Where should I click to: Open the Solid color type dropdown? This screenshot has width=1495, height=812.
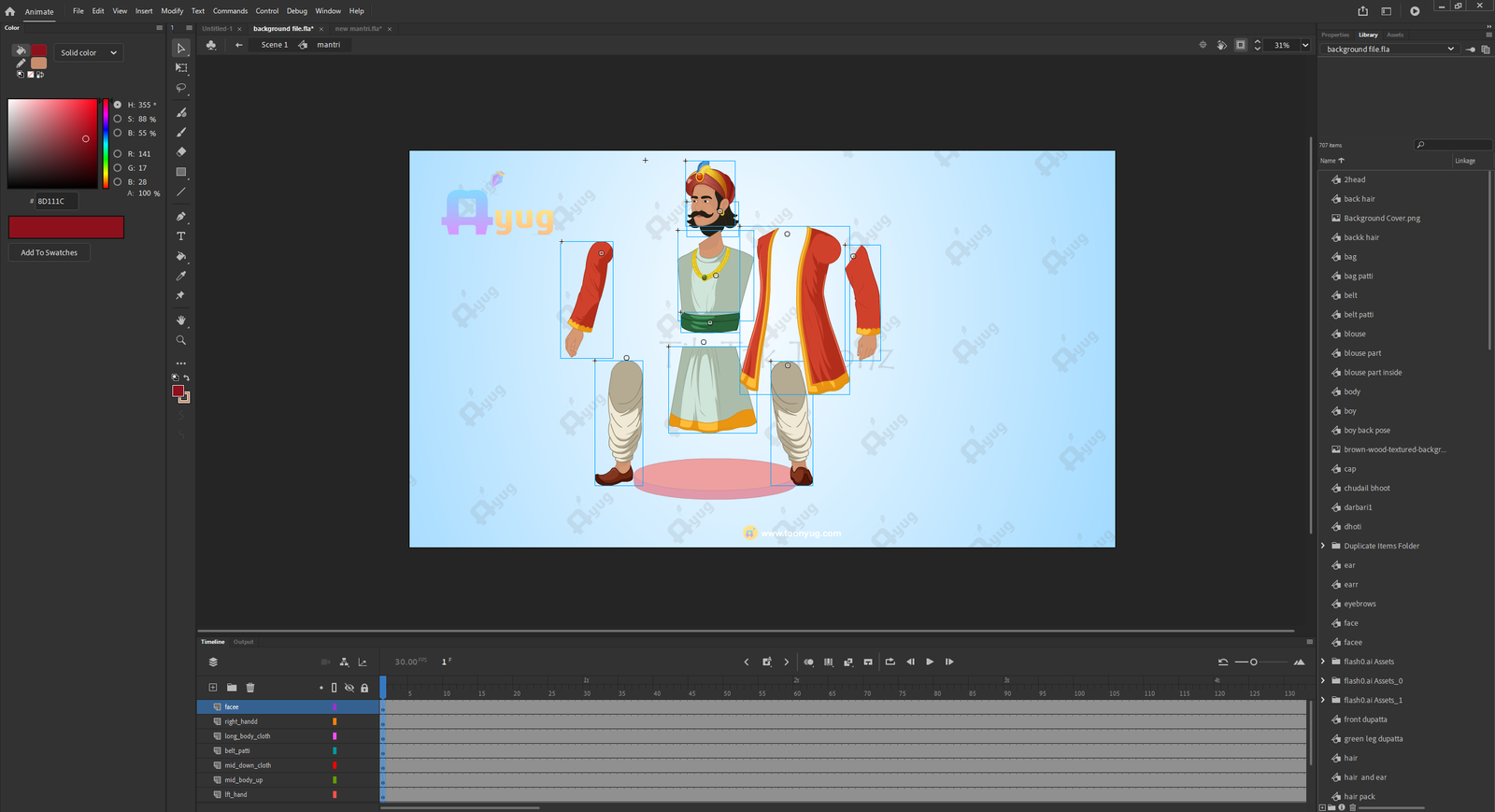click(89, 53)
